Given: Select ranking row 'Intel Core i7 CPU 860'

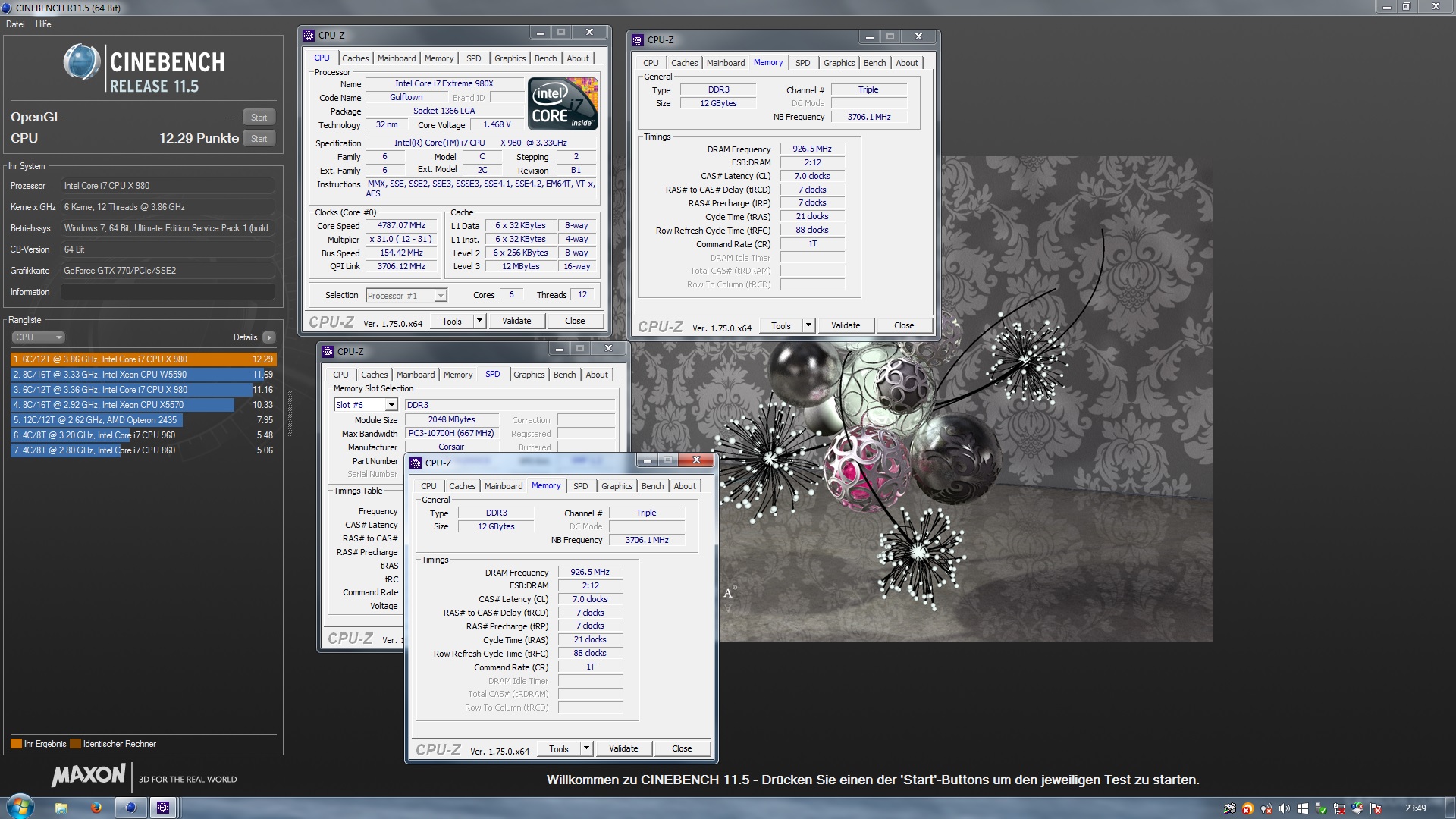Looking at the screenshot, I should (143, 450).
